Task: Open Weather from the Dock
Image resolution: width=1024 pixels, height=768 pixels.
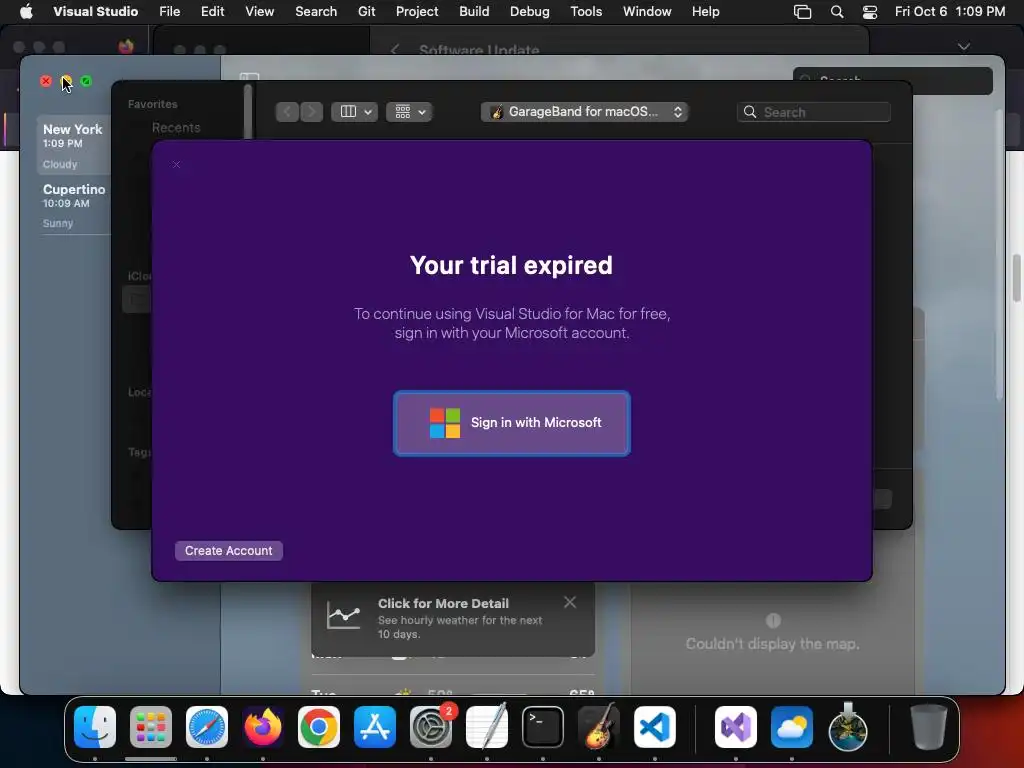Action: click(792, 727)
